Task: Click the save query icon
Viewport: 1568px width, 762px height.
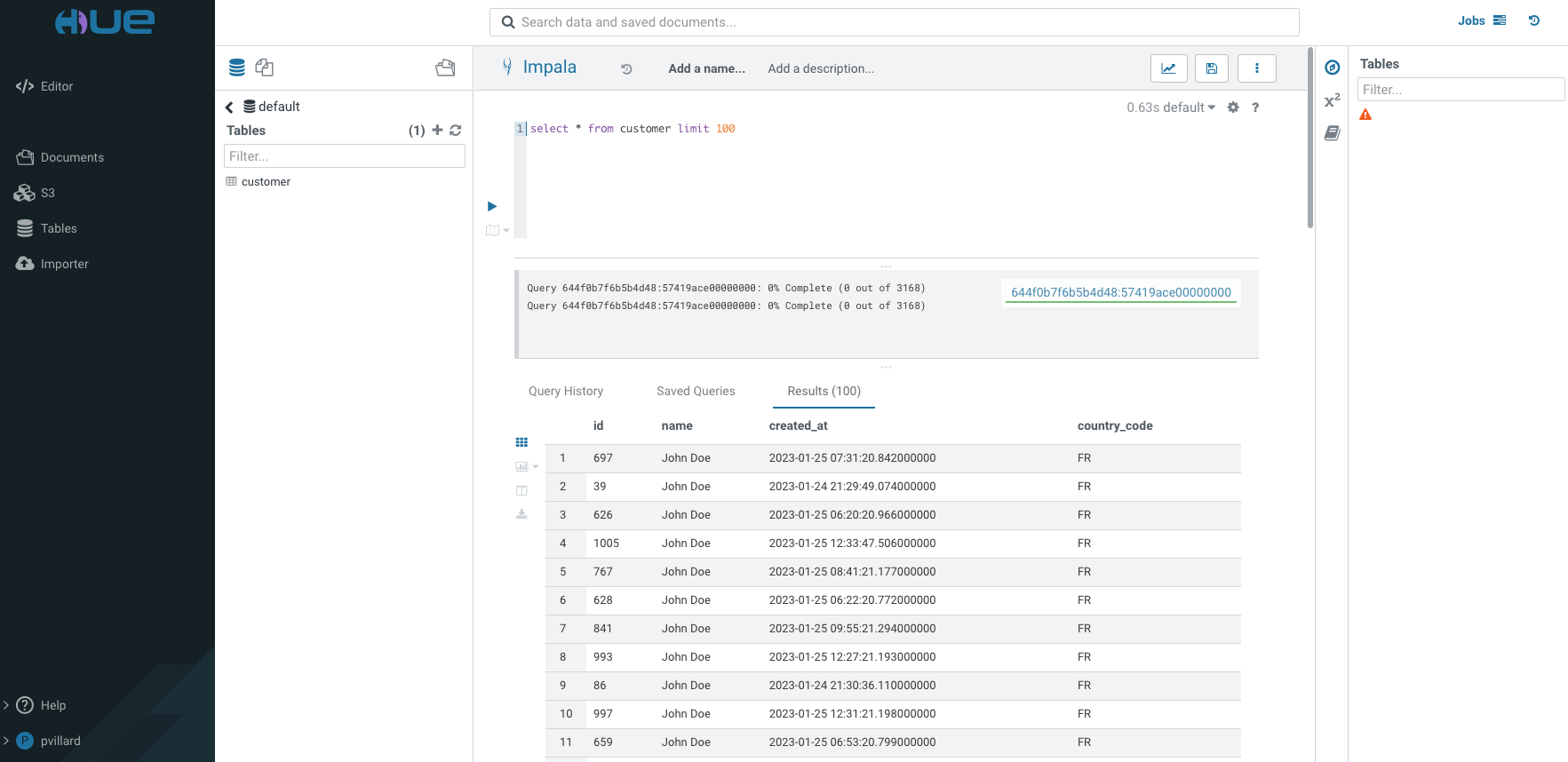Action: coord(1211,68)
